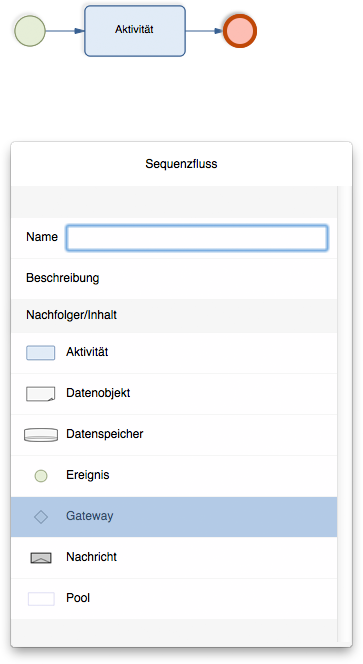Select the sequence flow arrow to the end event

coord(204,30)
